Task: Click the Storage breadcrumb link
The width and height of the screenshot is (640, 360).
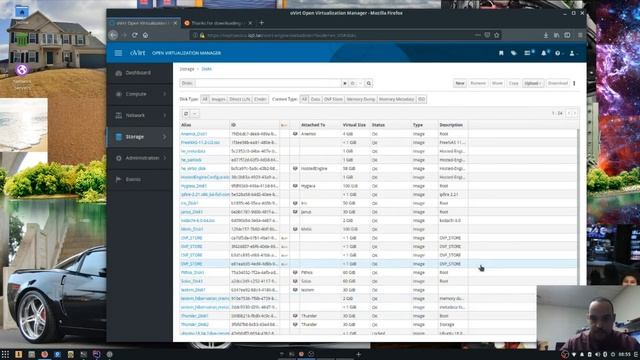Action: 187,69
